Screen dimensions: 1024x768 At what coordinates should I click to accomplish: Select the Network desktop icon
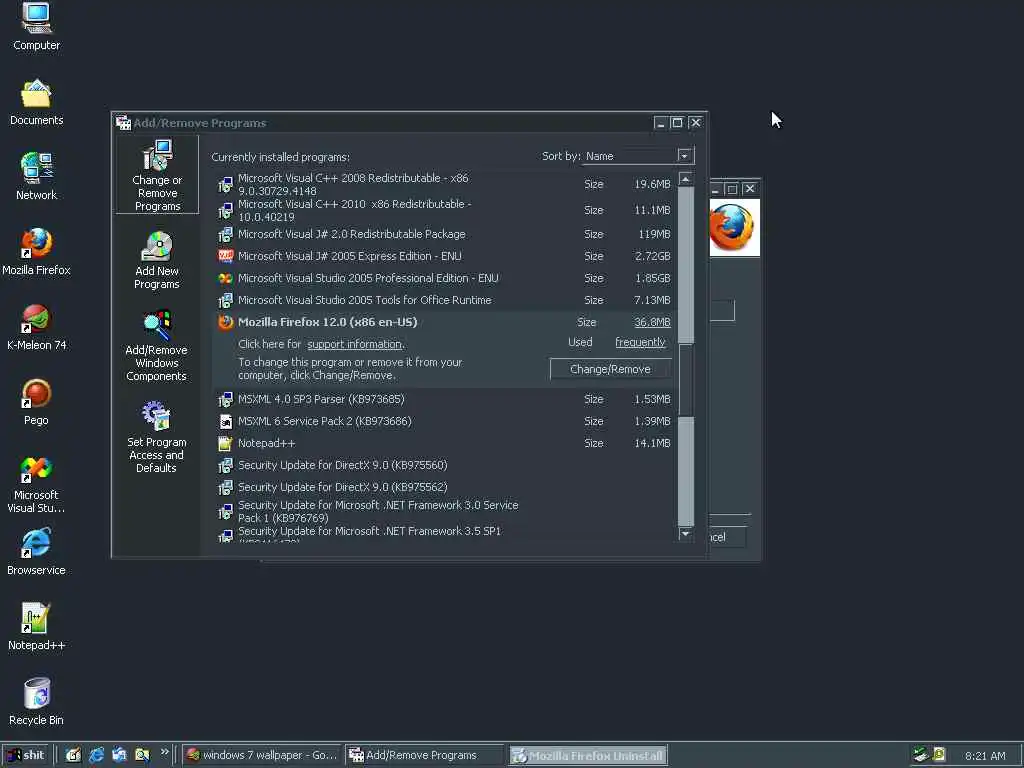click(37, 176)
